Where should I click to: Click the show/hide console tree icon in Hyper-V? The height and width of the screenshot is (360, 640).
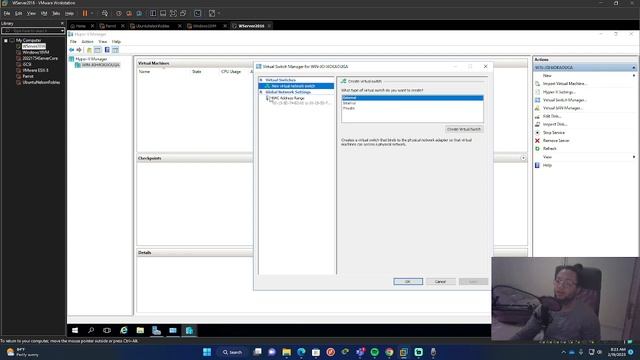(98, 50)
